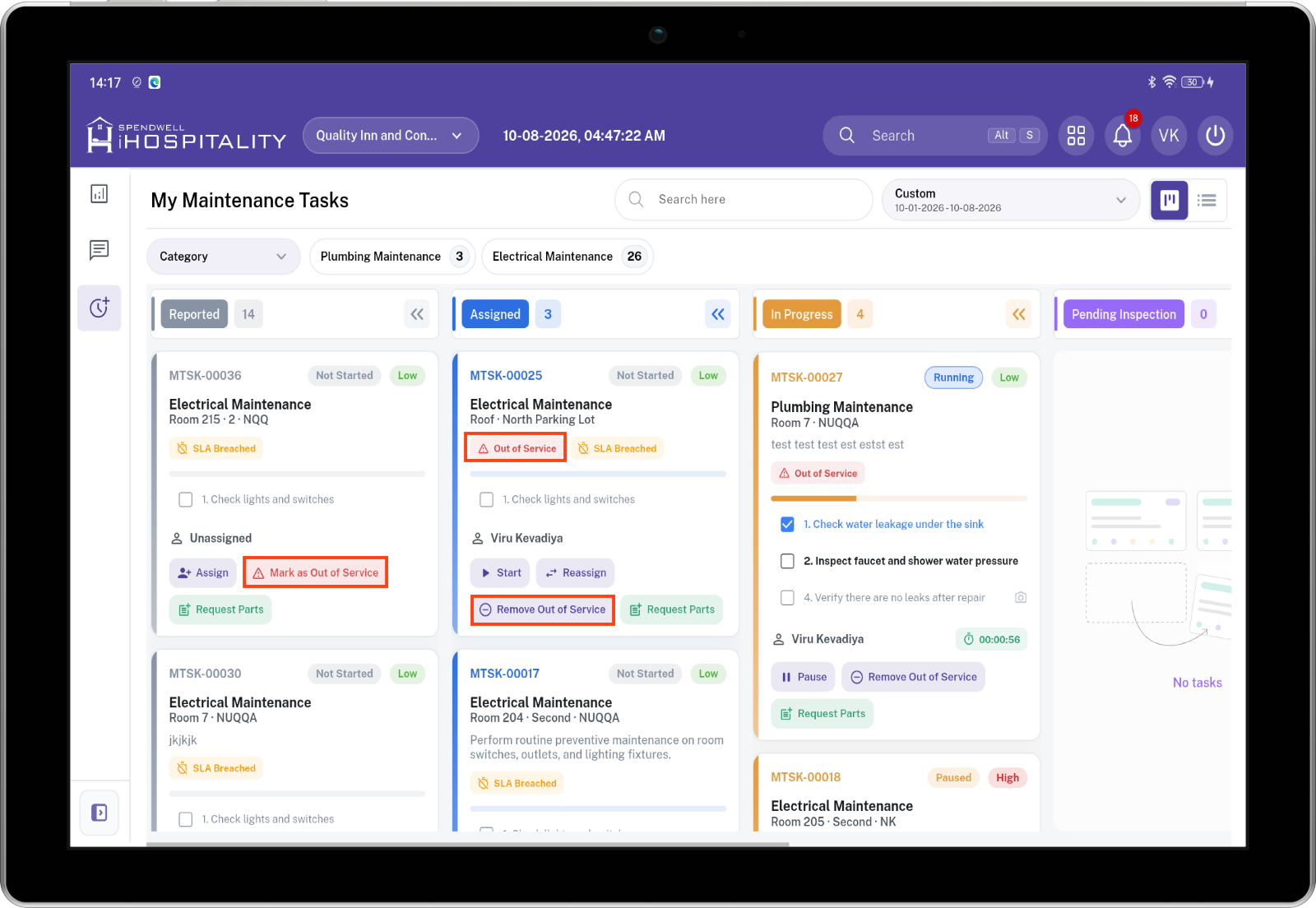
Task: Check lights and switches box on MTSK-00036
Action: (186, 499)
